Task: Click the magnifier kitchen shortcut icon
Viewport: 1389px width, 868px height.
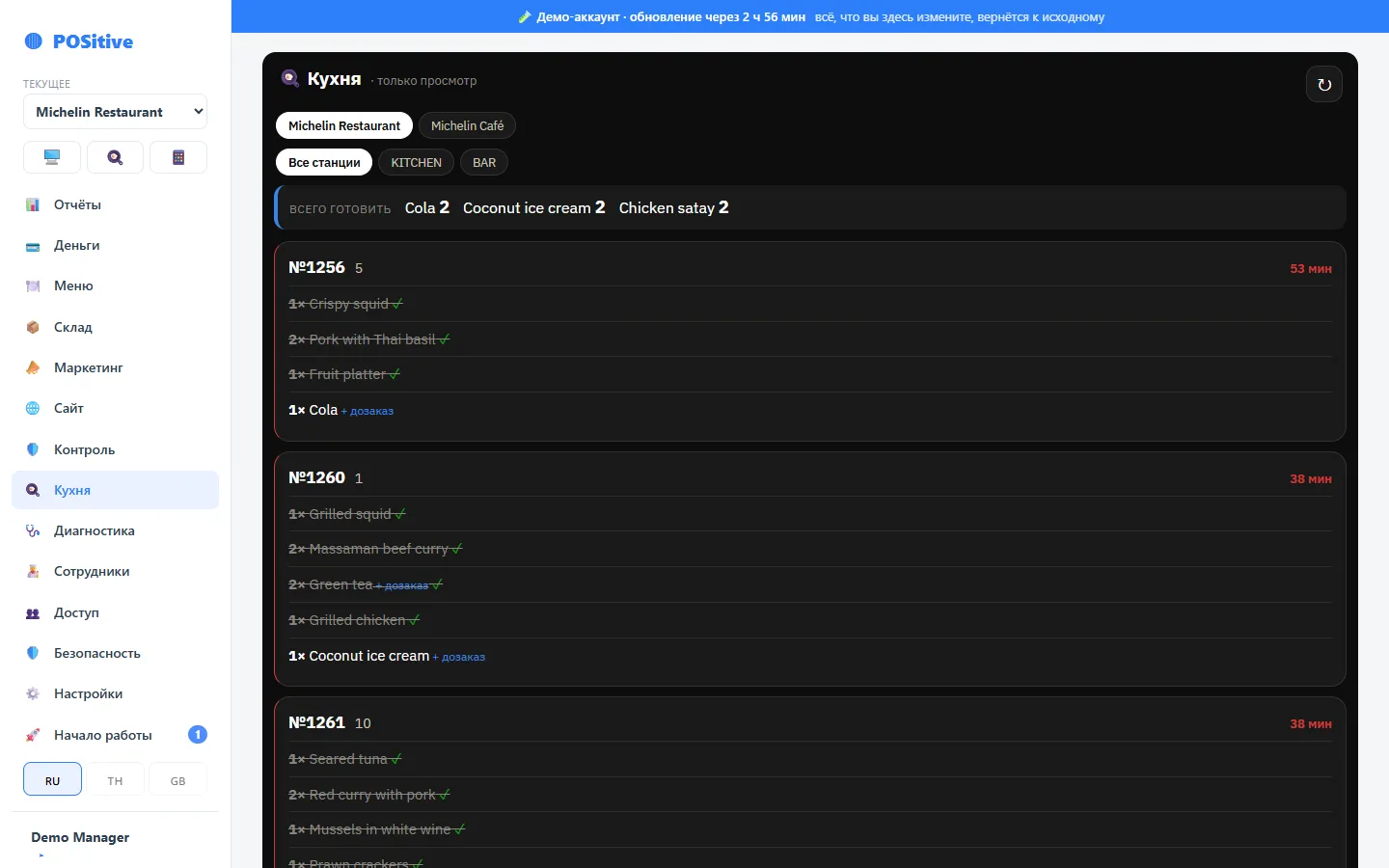Action: point(115,157)
